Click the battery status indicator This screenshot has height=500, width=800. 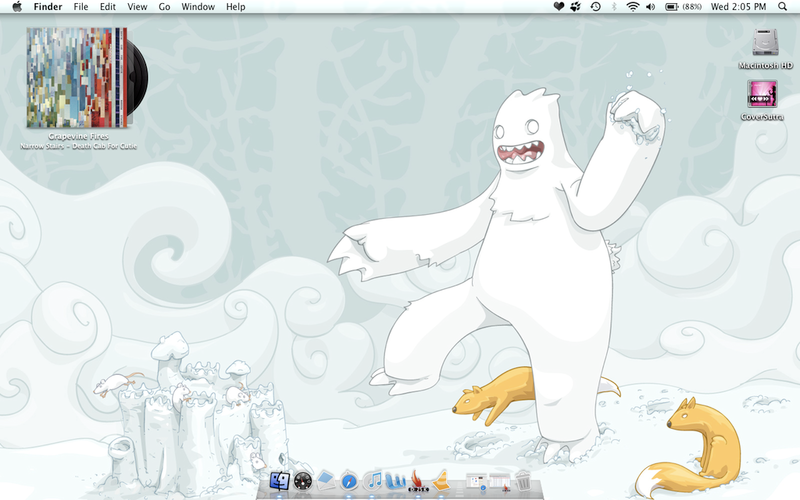point(672,7)
